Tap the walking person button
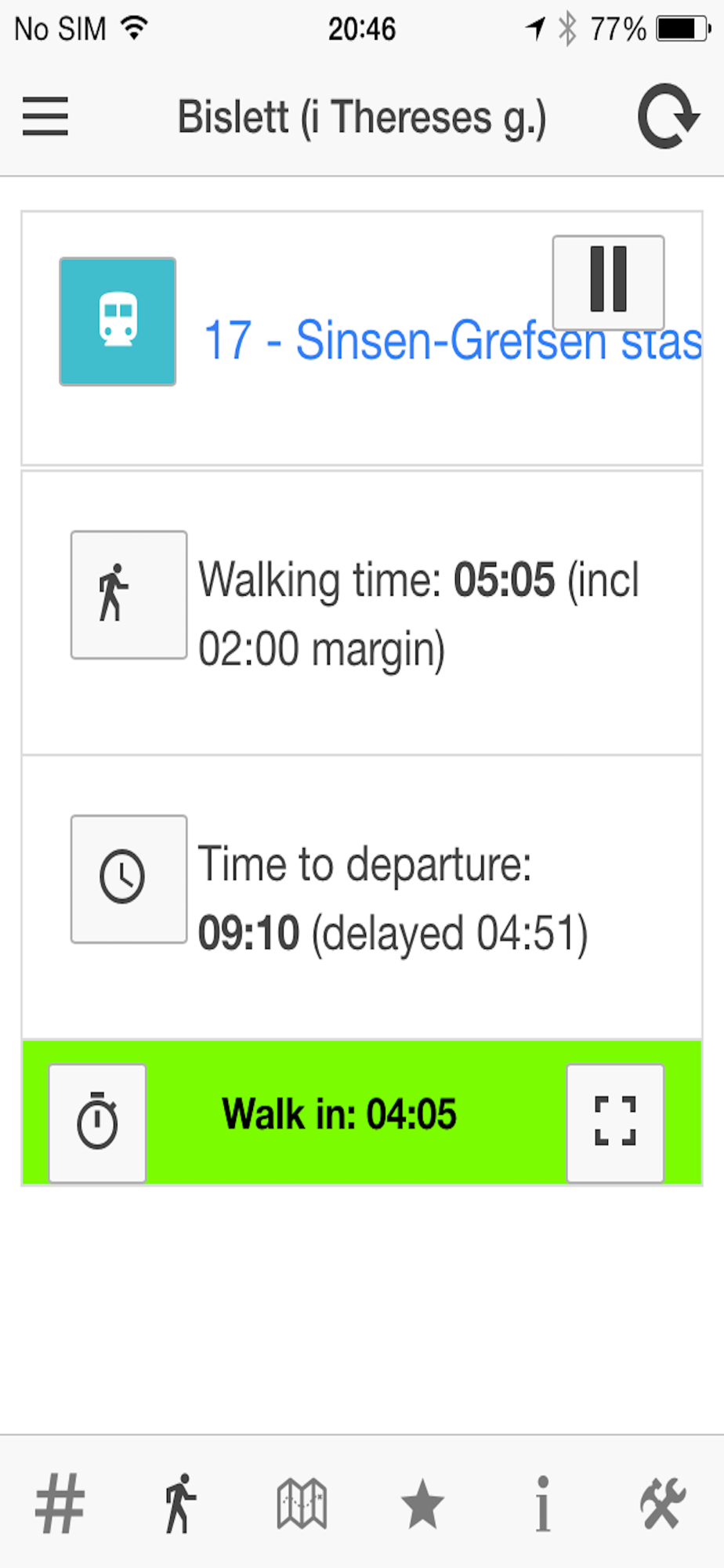Image resolution: width=724 pixels, height=1568 pixels. [129, 594]
